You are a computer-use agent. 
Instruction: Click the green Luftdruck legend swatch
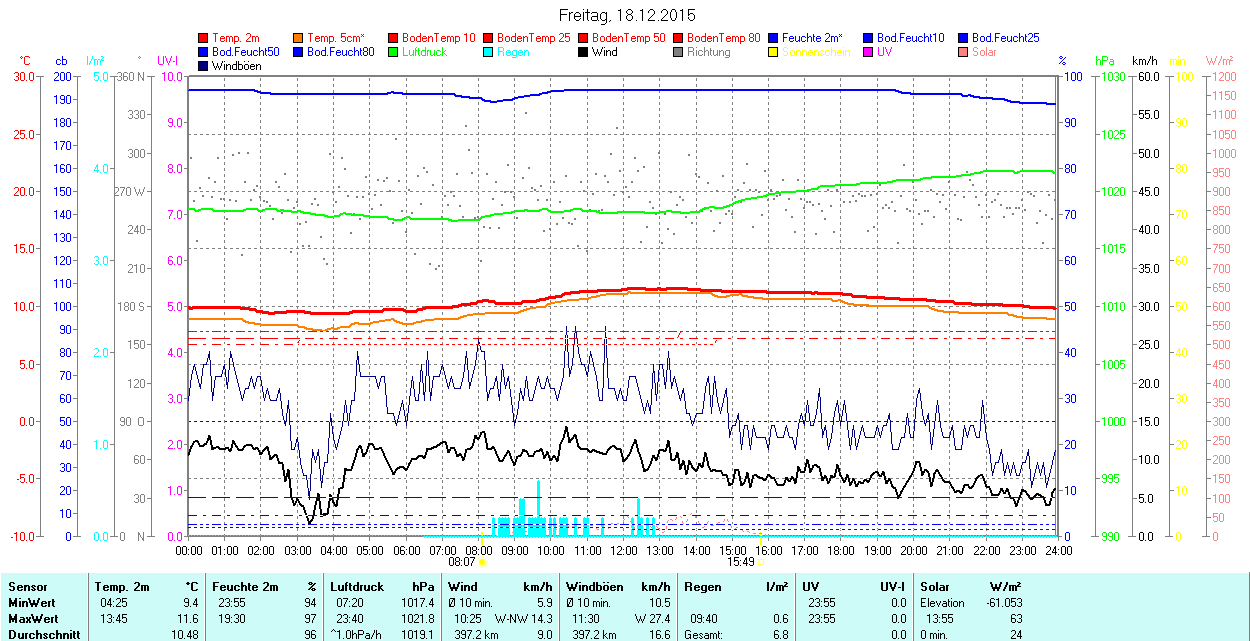[x=394, y=52]
